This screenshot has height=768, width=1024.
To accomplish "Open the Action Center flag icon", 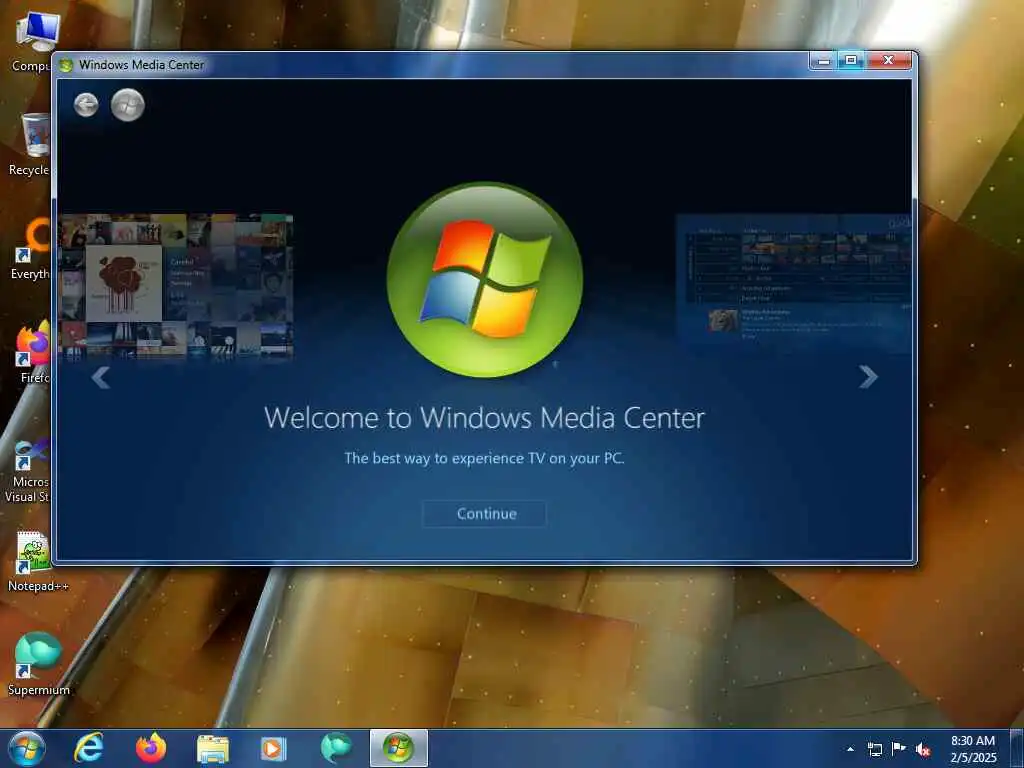I will point(899,749).
